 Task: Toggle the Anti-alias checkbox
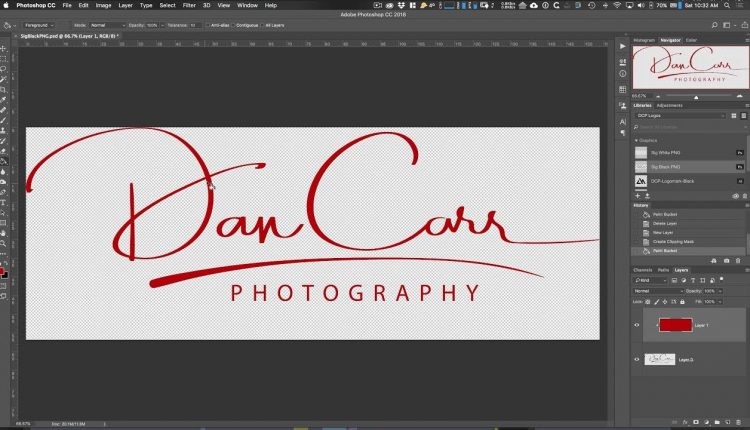tap(209, 25)
